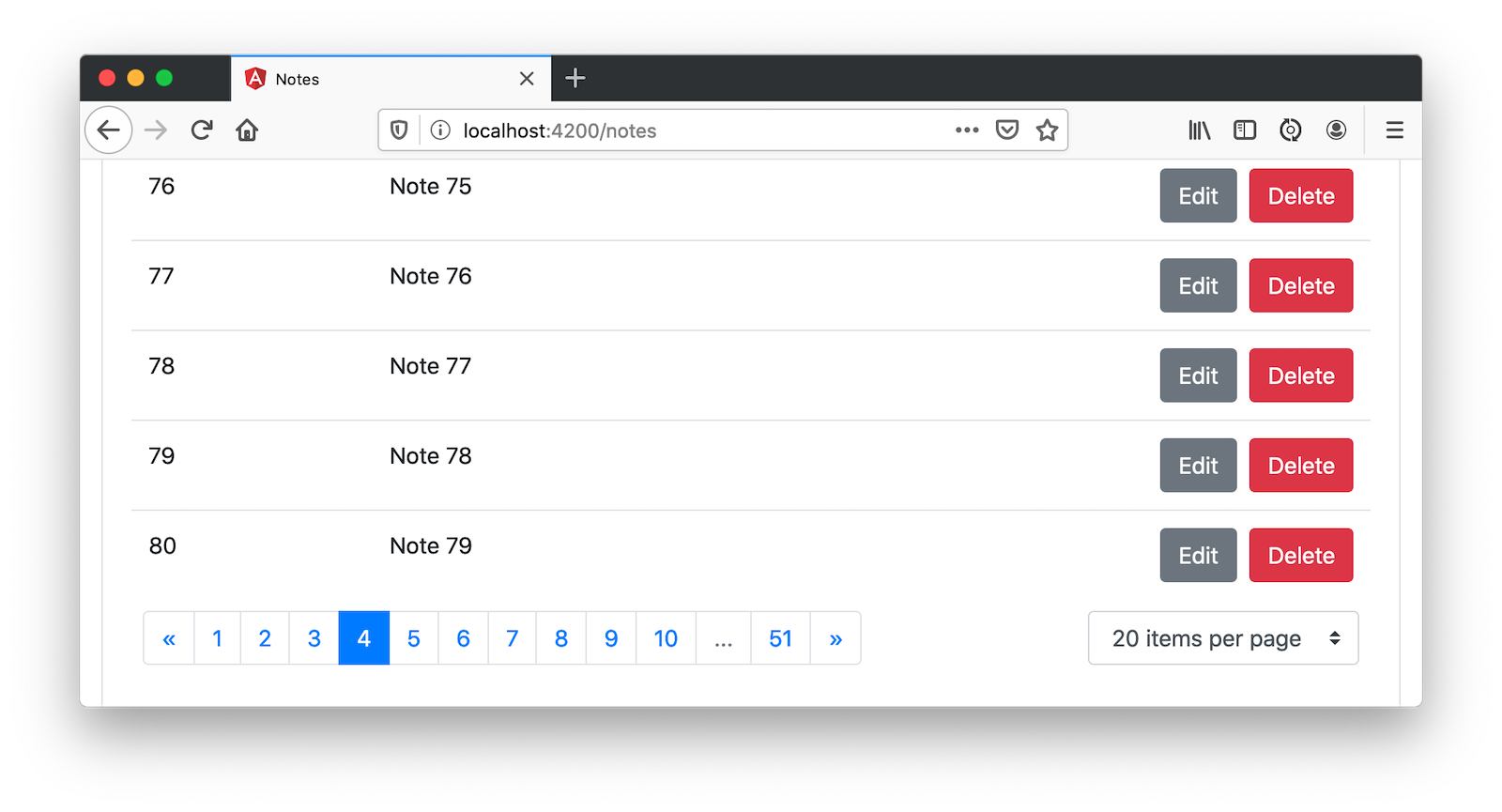This screenshot has height=812, width=1502.
Task: Delete the Note 79 row
Action: click(1300, 556)
